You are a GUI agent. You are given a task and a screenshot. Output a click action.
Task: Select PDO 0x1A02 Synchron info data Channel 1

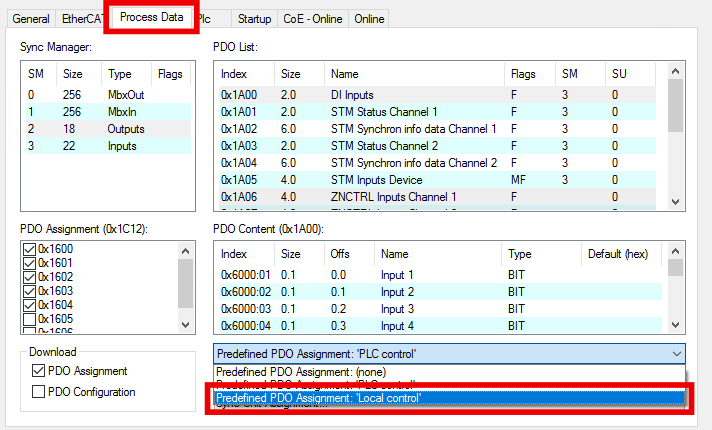437,129
